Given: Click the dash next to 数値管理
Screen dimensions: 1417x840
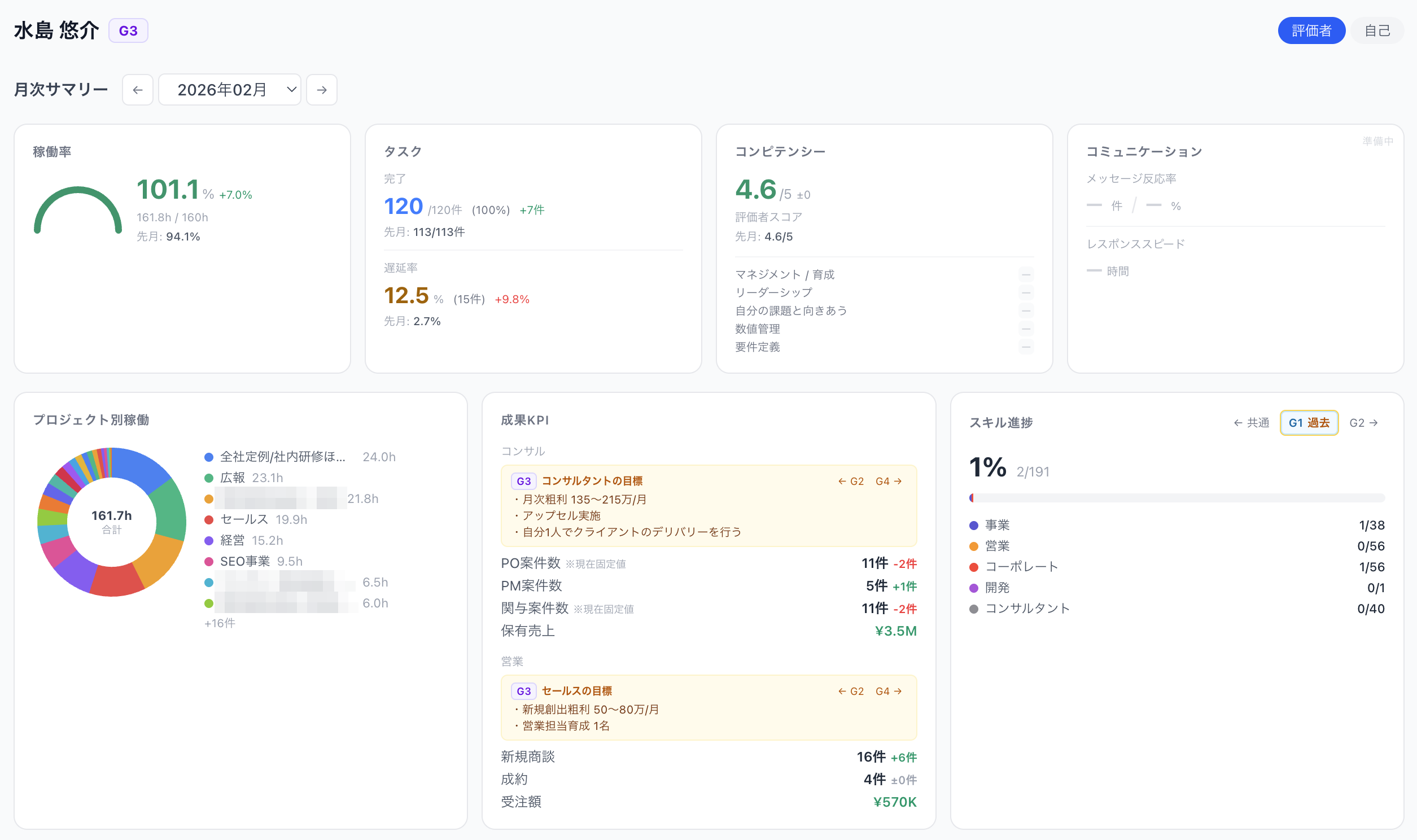Looking at the screenshot, I should [x=1026, y=329].
